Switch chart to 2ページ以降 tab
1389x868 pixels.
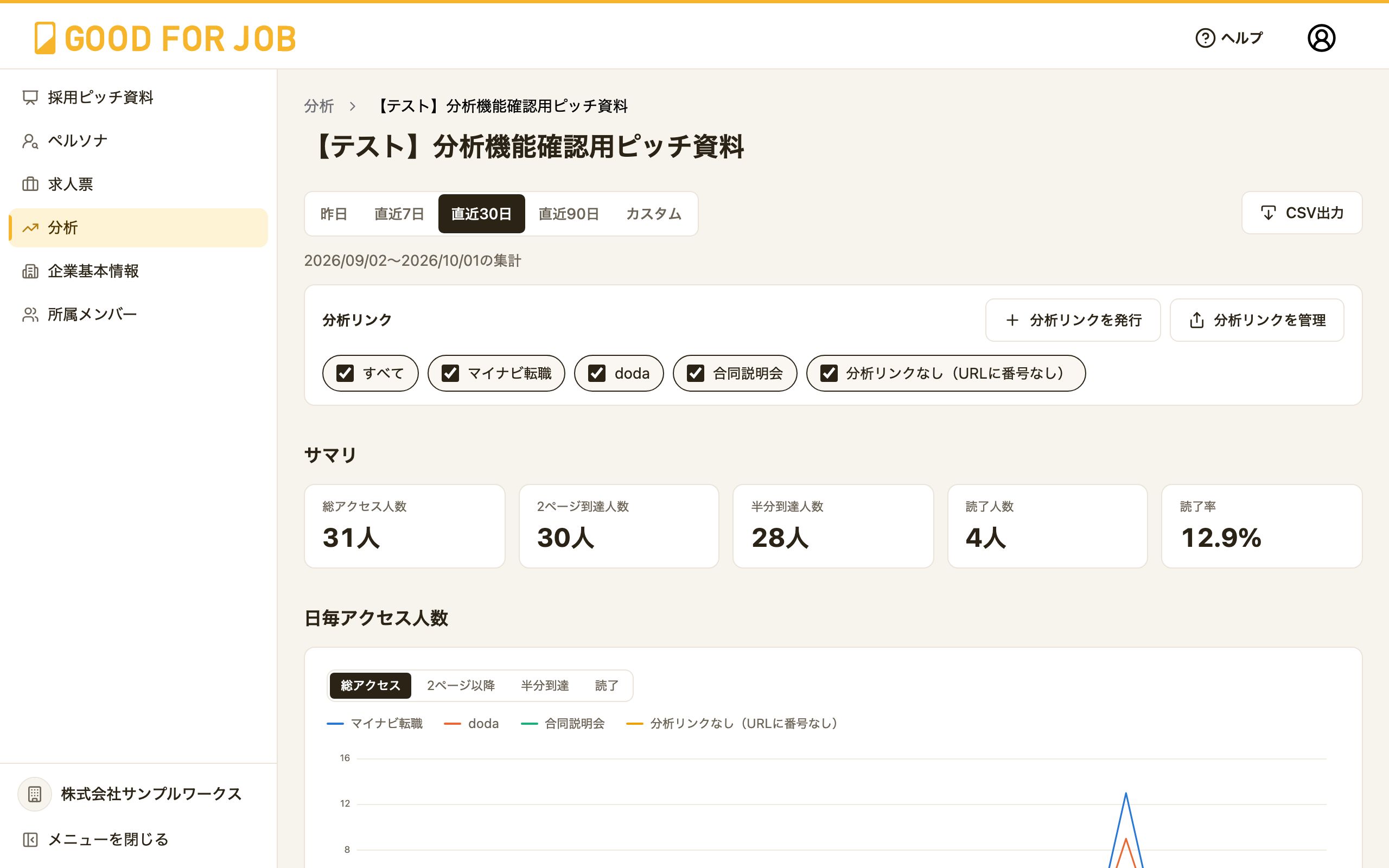[x=461, y=685]
